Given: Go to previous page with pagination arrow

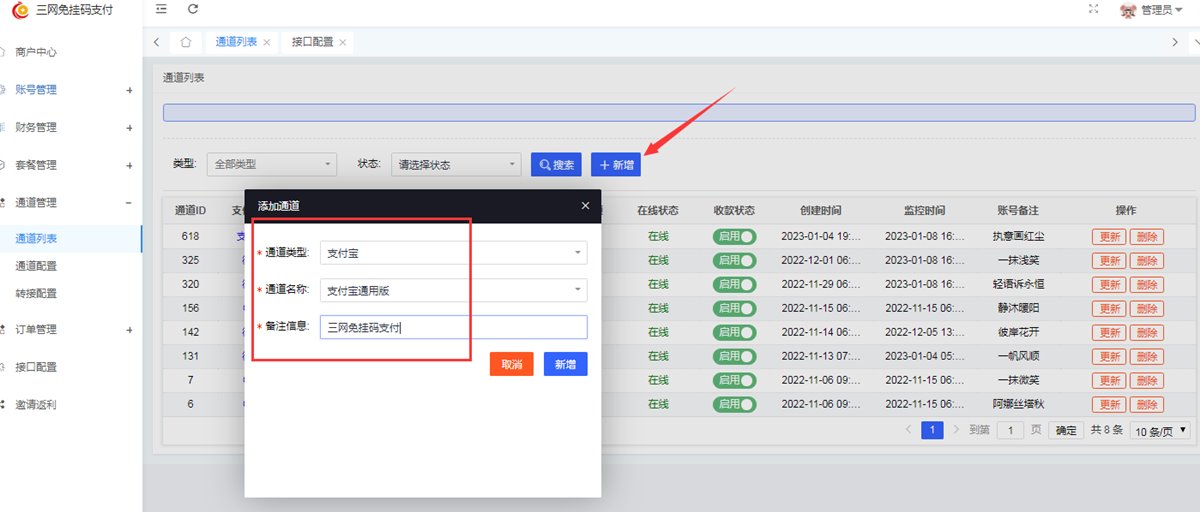Looking at the screenshot, I should [908, 430].
